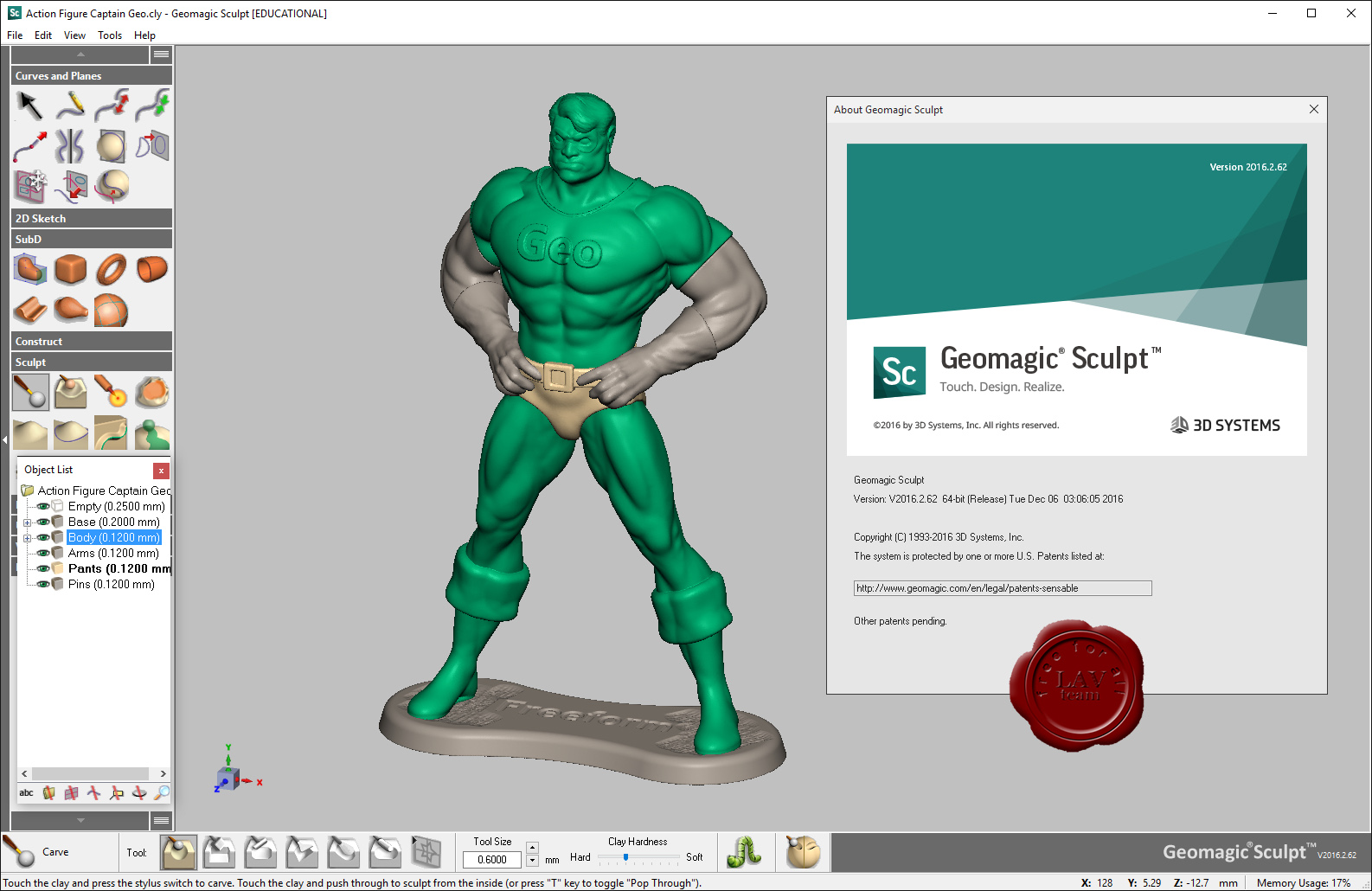This screenshot has height=891, width=1372.
Task: Collapse the Sculpt palette section
Action: pyautogui.click(x=92, y=362)
